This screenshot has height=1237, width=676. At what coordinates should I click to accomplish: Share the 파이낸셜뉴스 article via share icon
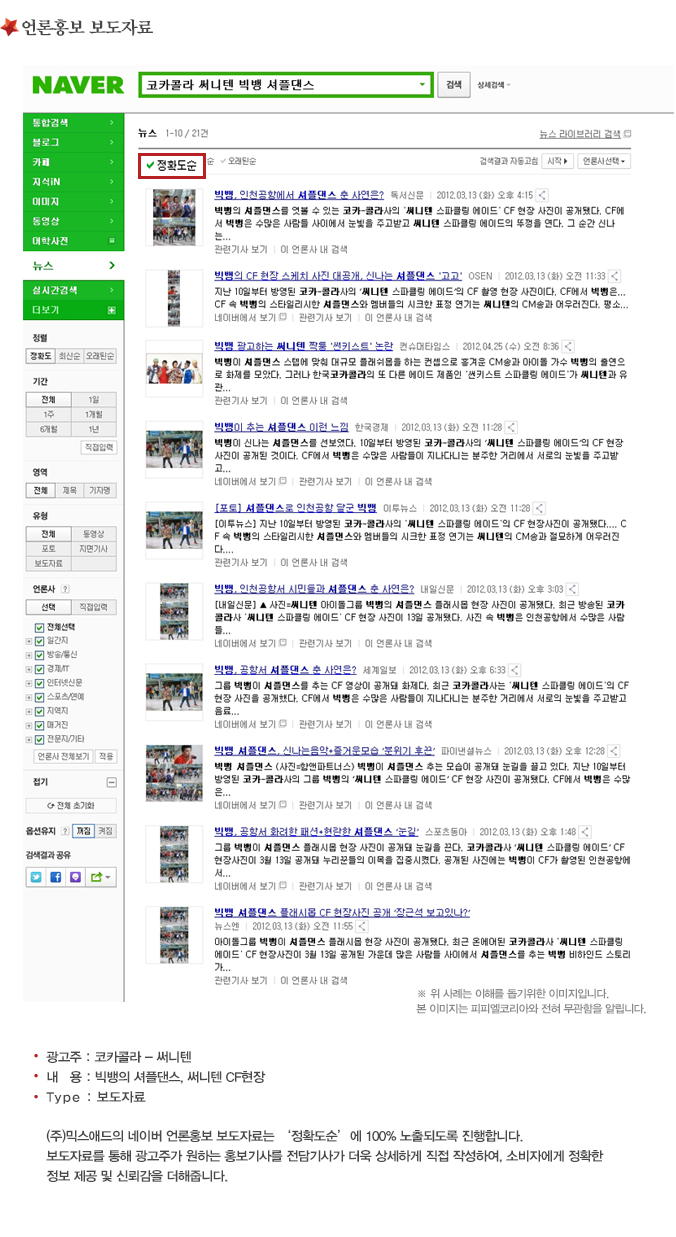tap(614, 750)
